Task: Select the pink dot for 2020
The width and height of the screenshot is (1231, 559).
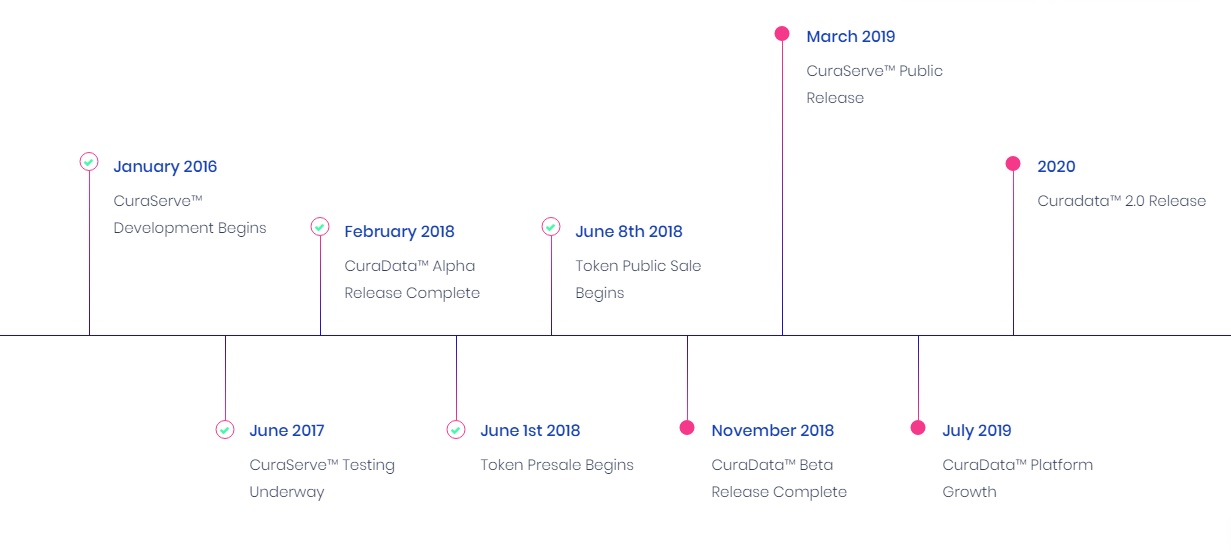Action: [1013, 163]
